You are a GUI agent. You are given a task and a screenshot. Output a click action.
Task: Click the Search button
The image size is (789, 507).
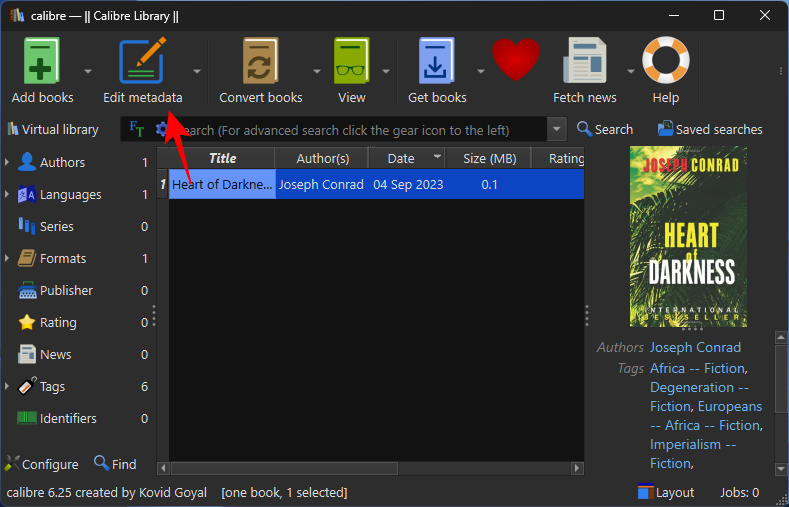[605, 129]
